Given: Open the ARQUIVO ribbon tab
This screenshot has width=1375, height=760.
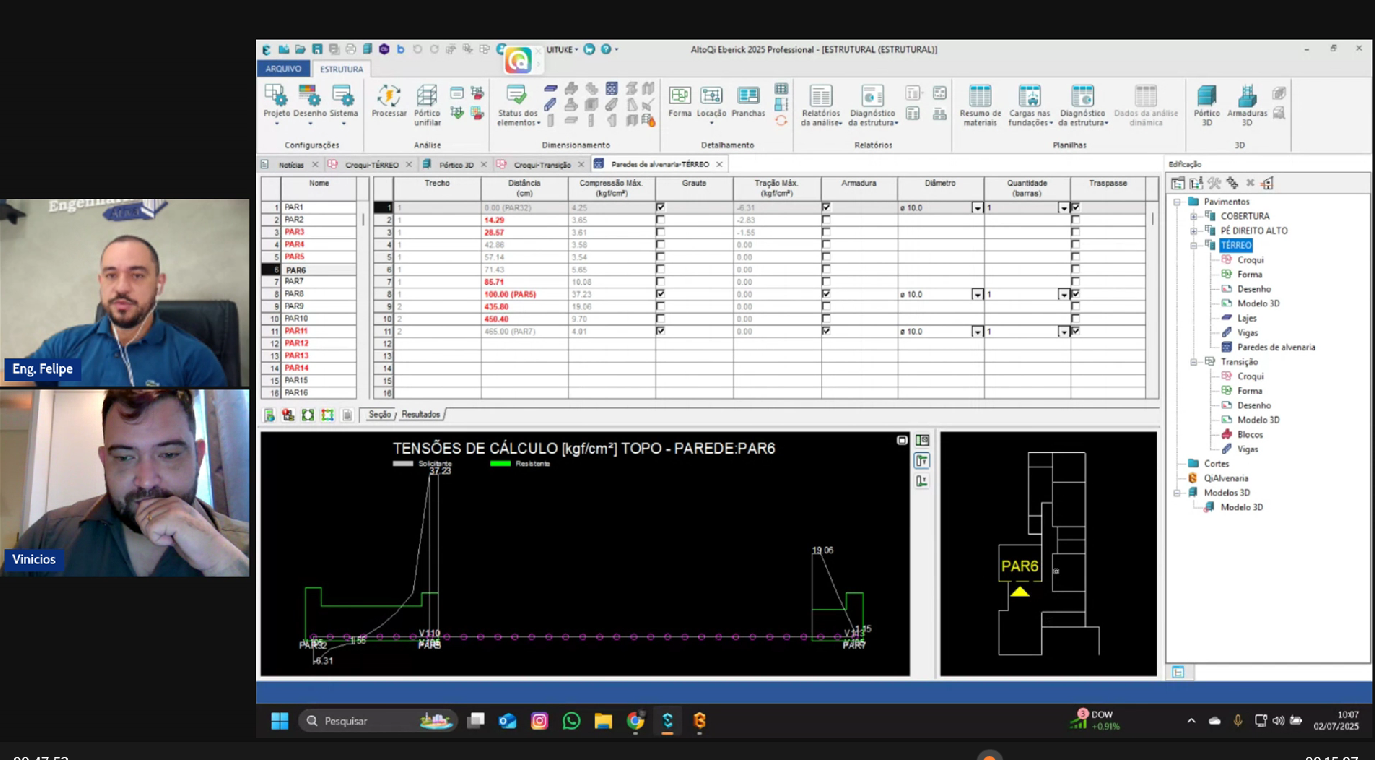Looking at the screenshot, I should pyautogui.click(x=283, y=69).
